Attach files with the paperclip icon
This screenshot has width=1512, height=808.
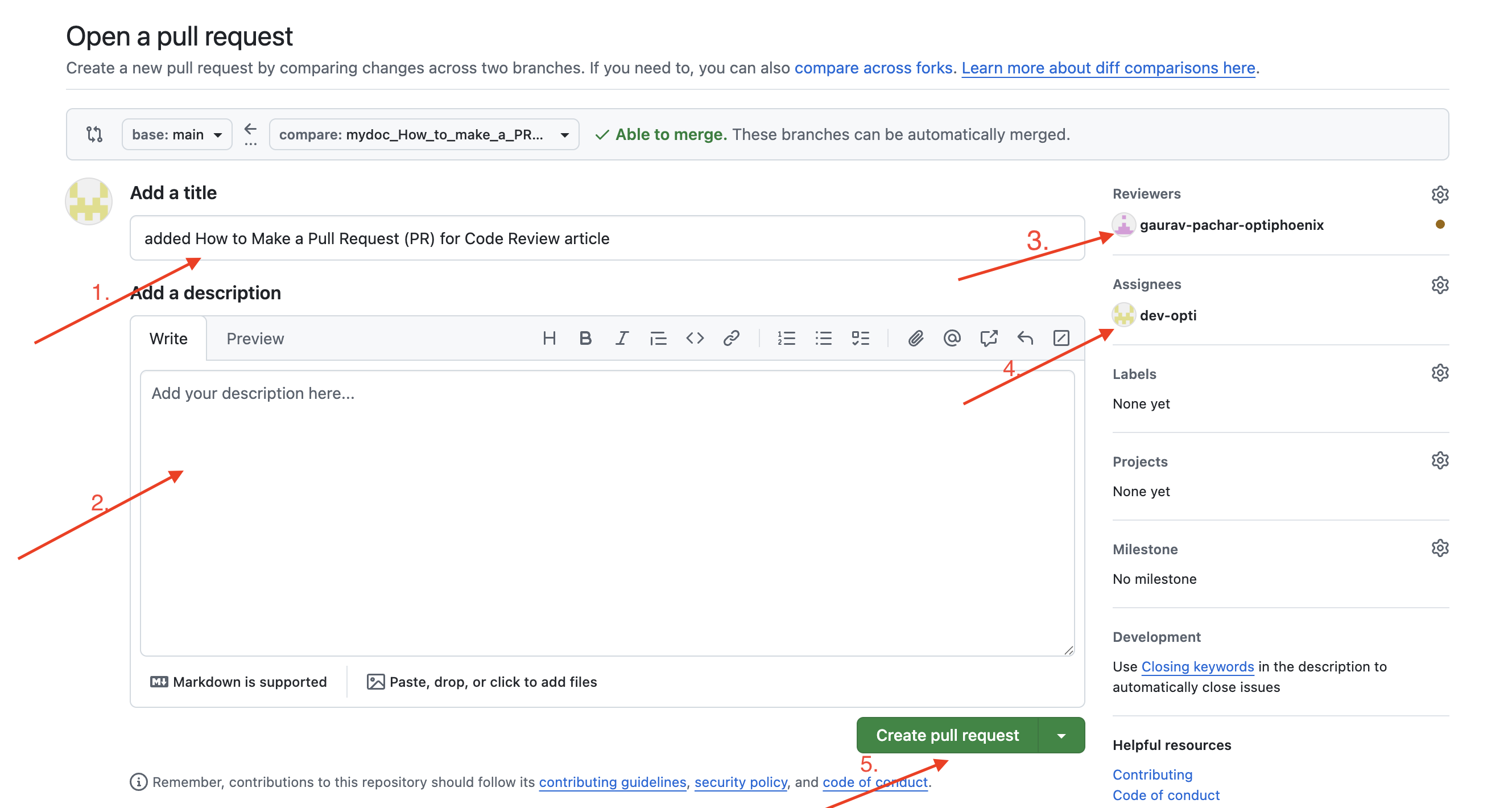[915, 338]
